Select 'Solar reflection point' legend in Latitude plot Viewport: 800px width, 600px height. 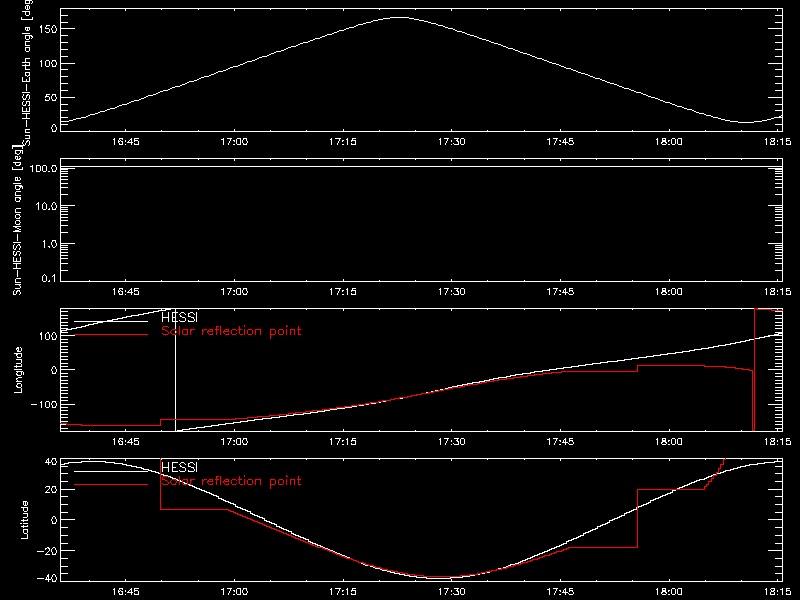pyautogui.click(x=231, y=481)
